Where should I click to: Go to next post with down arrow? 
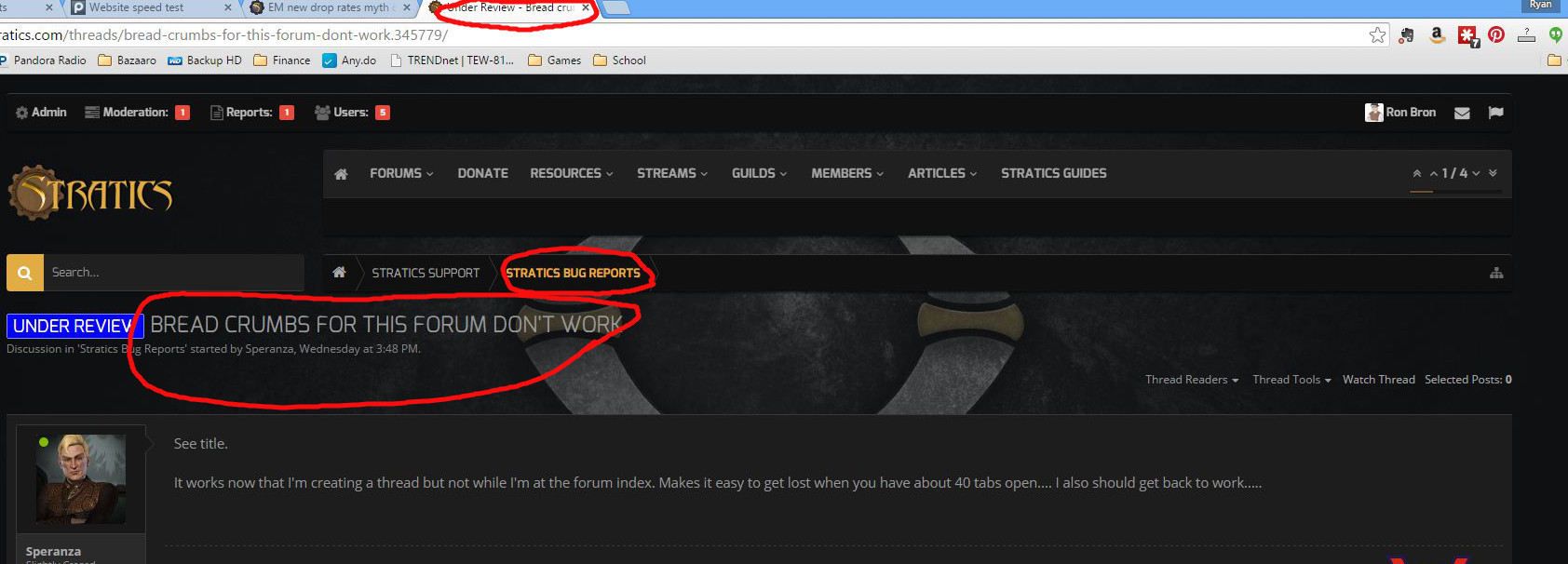click(x=1476, y=174)
